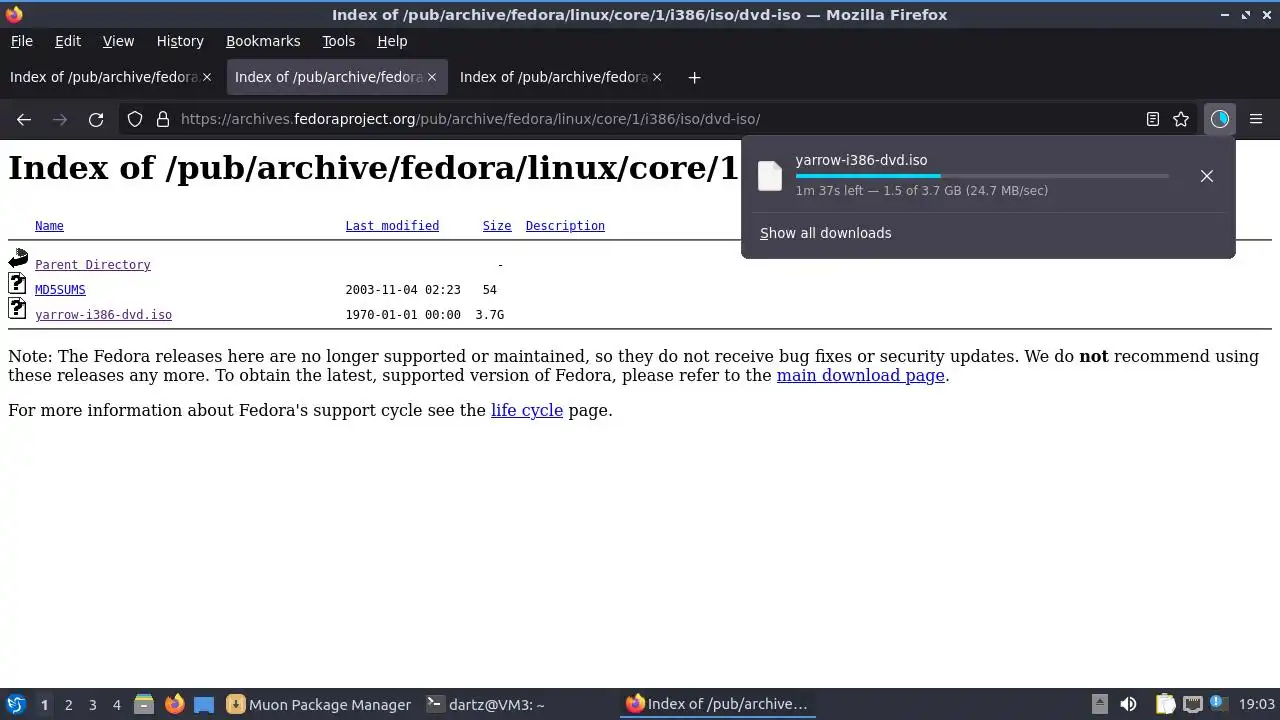Image resolution: width=1280 pixels, height=720 pixels.
Task: Open the update notification tray icon
Action: point(1218,704)
